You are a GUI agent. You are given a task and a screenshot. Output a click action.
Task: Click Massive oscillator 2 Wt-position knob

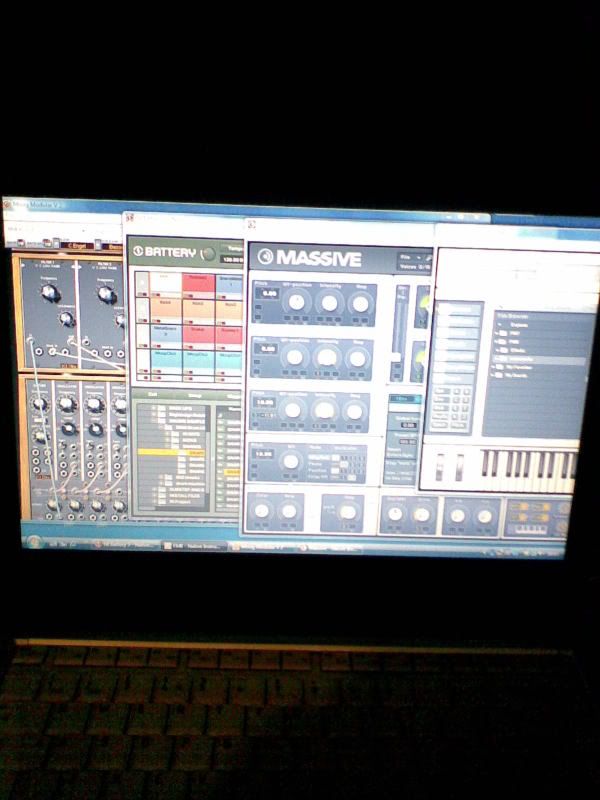click(294, 357)
